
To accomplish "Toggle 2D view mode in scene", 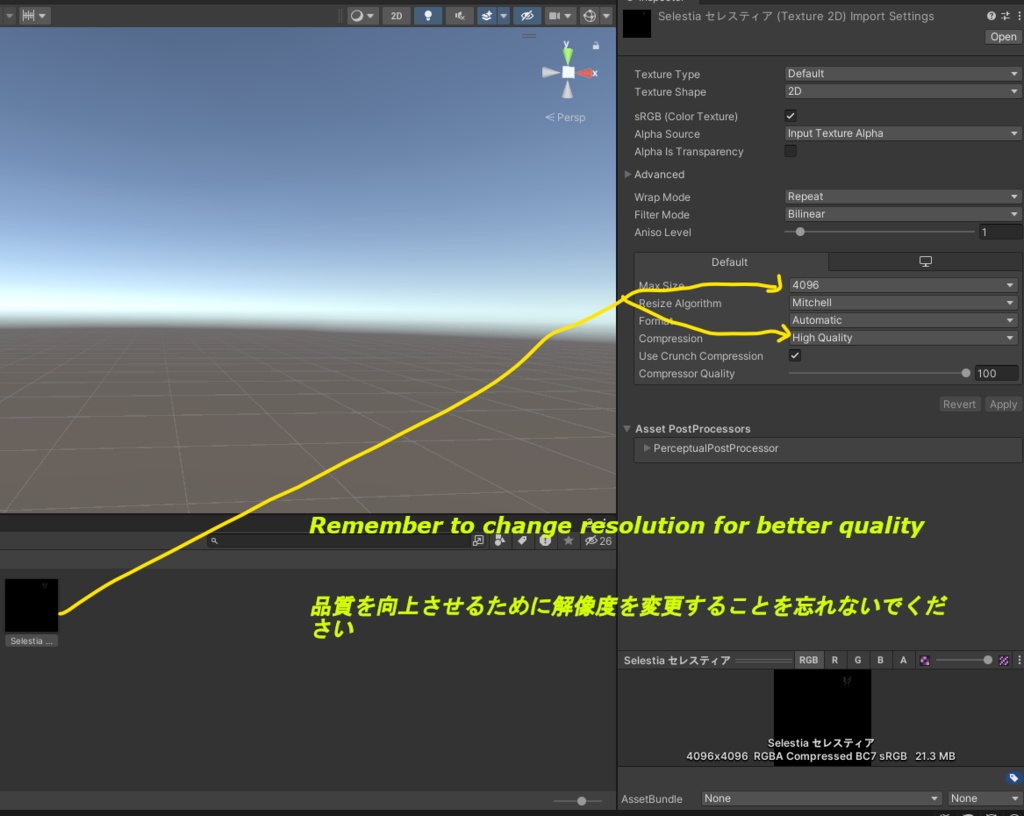I will (396, 16).
